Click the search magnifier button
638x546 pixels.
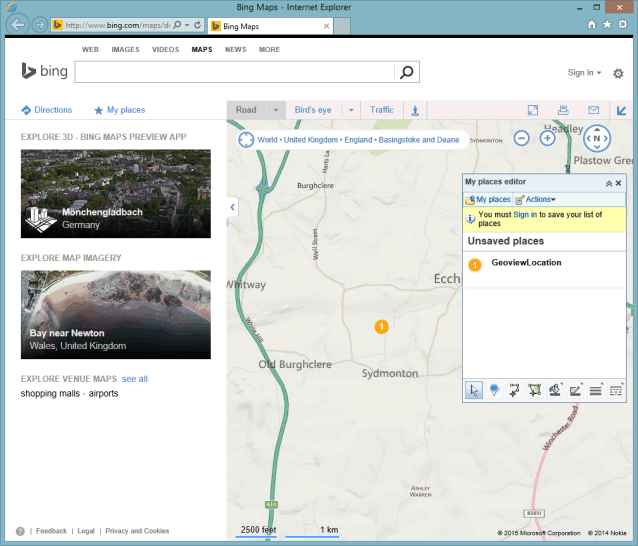[x=407, y=72]
